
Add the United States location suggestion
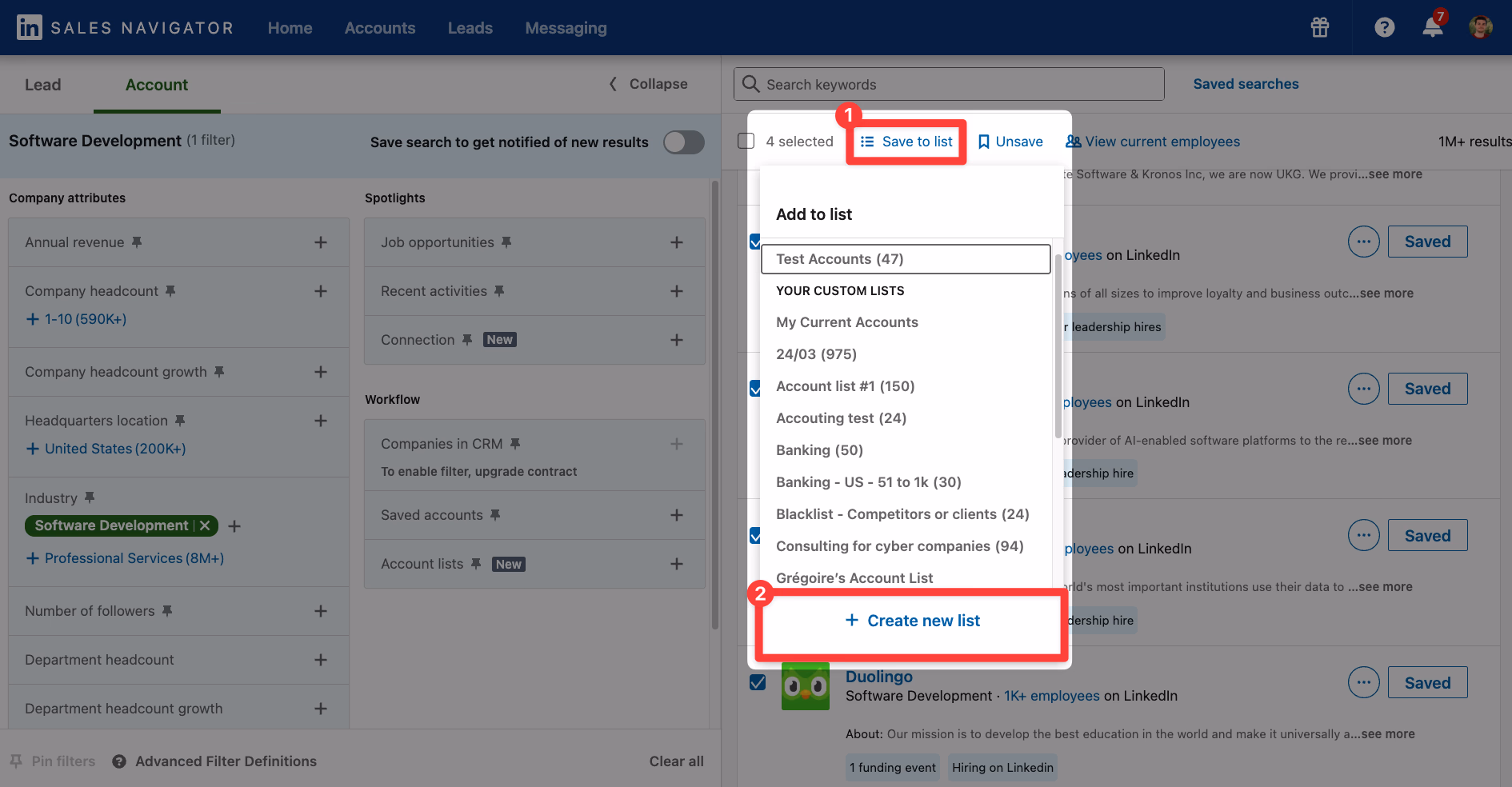pos(106,449)
